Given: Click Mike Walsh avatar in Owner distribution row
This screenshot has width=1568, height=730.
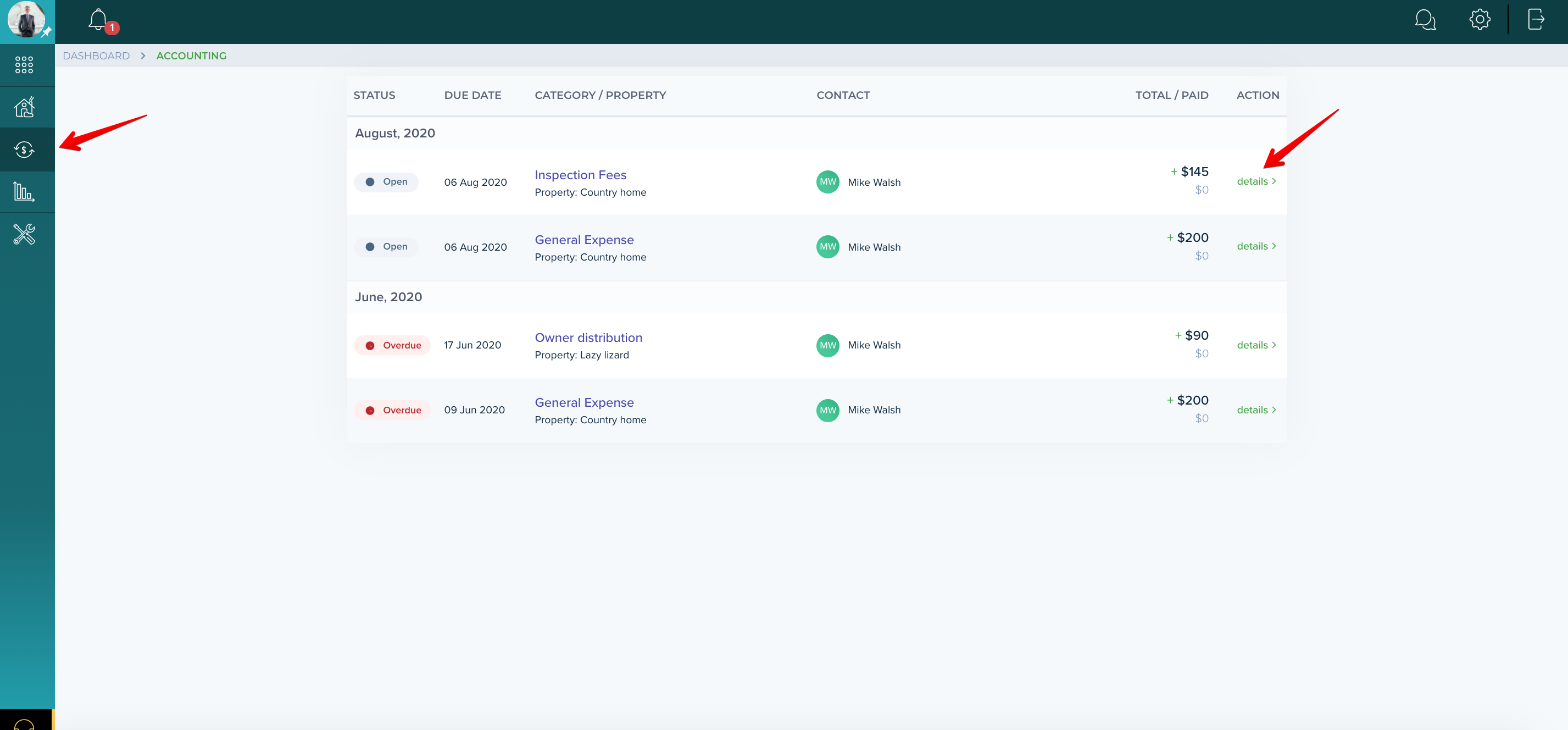Looking at the screenshot, I should (827, 345).
